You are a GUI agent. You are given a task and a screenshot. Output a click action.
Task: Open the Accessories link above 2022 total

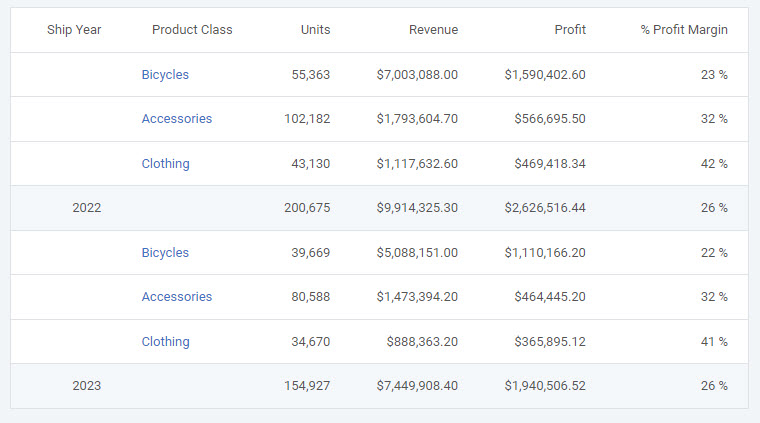tap(176, 119)
